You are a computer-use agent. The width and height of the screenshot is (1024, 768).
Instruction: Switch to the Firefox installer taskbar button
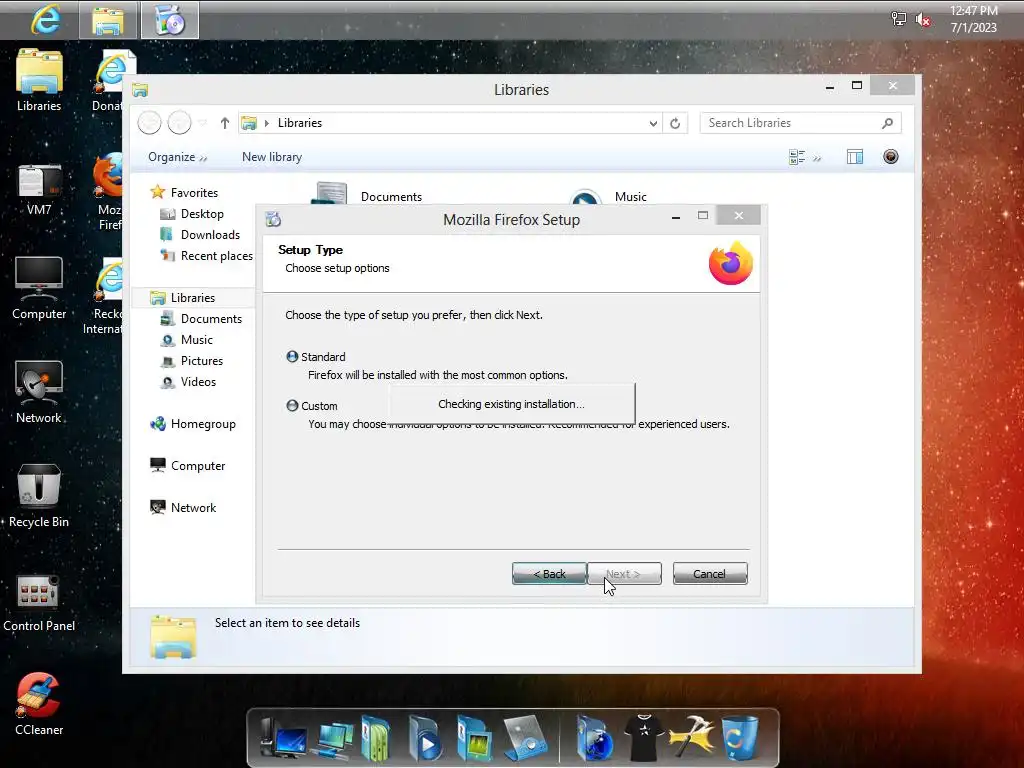pyautogui.click(x=170, y=21)
